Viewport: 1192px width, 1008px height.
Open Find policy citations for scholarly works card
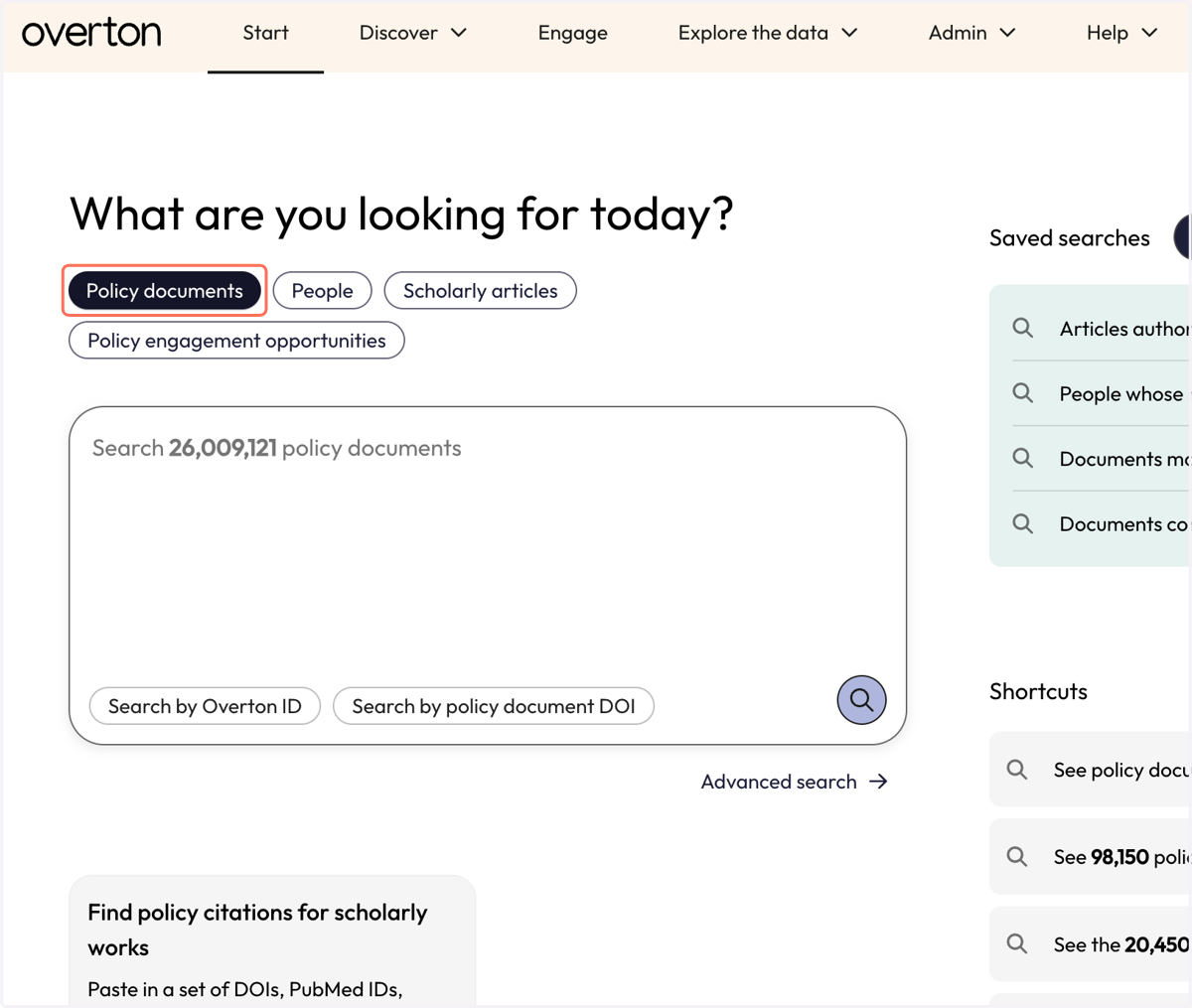click(x=272, y=941)
